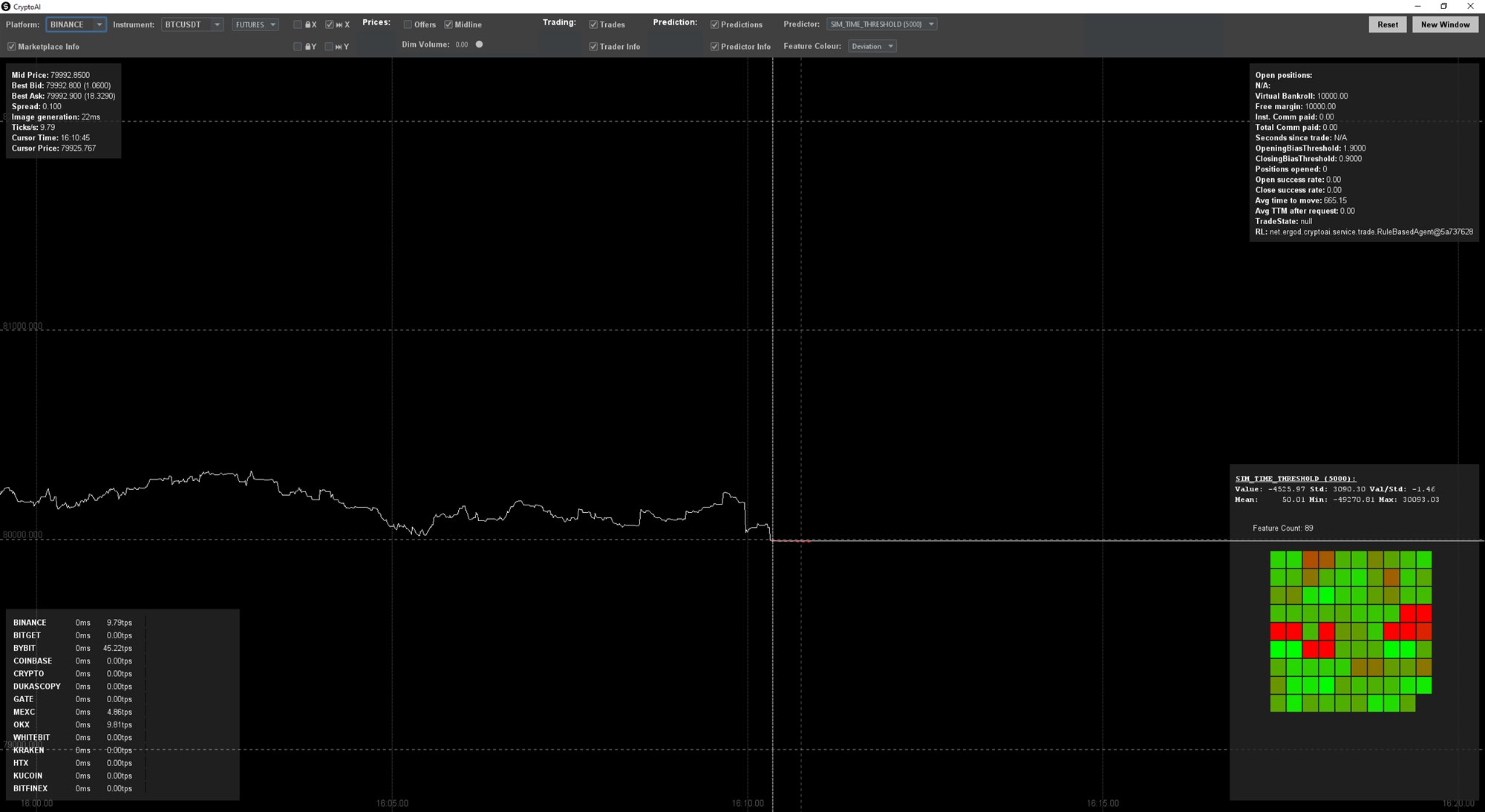Select the BYBIT row in exchange list
Screen dimensions: 1485x812
[73, 648]
